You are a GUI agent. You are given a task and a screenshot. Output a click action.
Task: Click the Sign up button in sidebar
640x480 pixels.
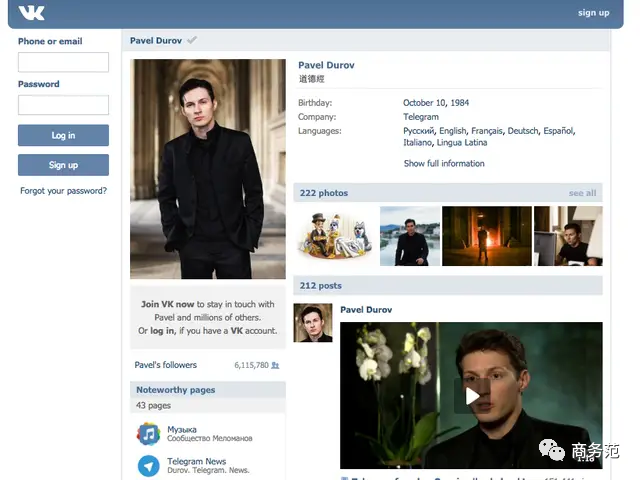(63, 165)
